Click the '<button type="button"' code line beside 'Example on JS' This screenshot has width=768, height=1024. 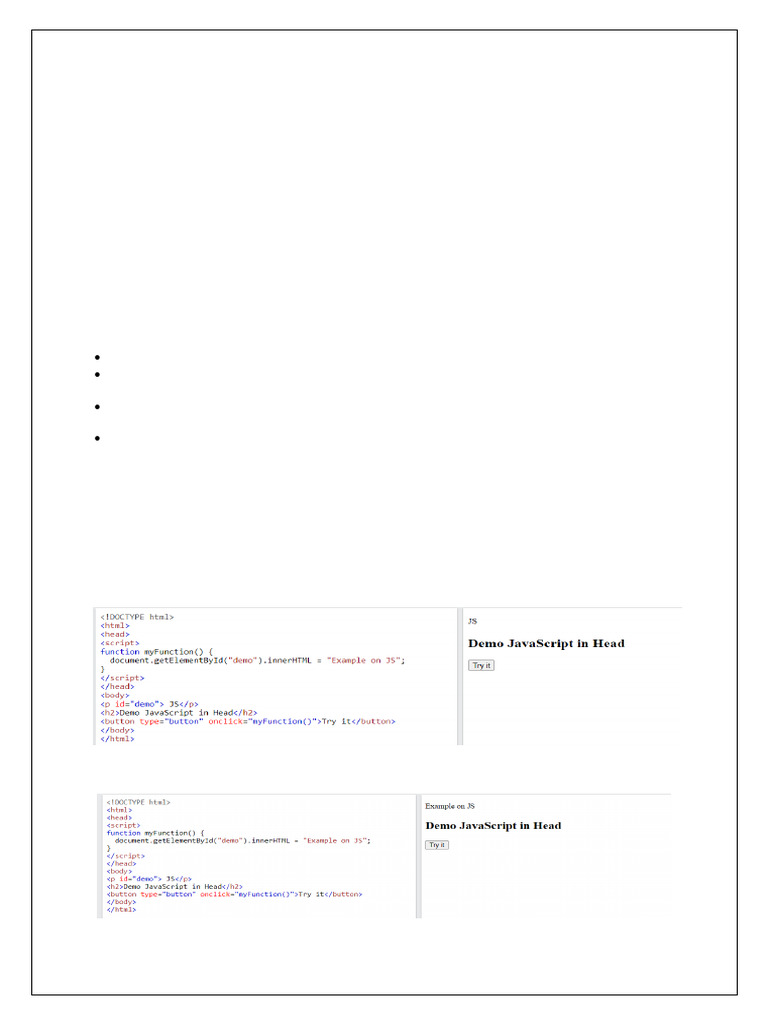pyautogui.click(x=234, y=894)
